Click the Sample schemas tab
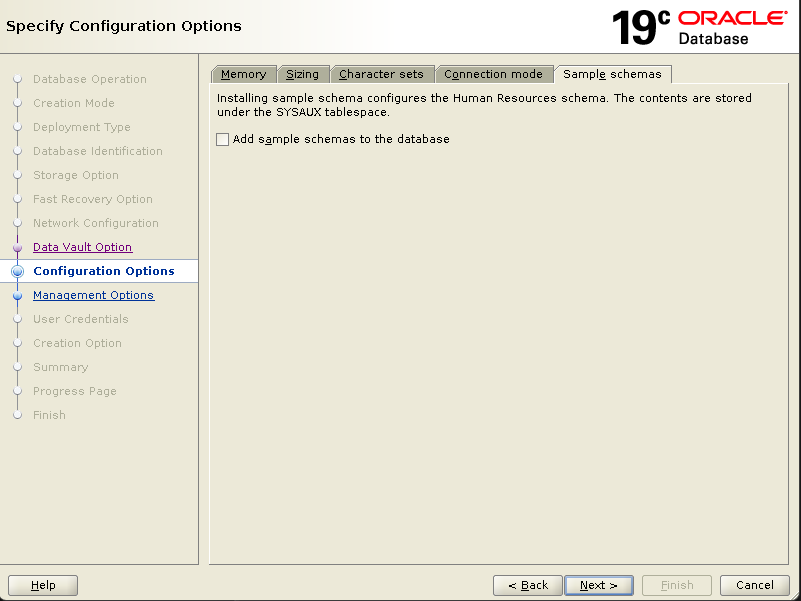This screenshot has height=601, width=801. (x=612, y=74)
